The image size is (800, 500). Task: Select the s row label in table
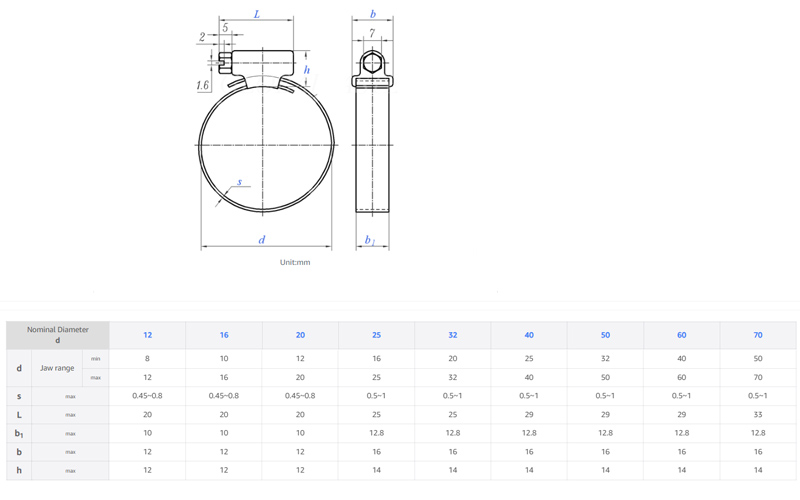(x=19, y=396)
